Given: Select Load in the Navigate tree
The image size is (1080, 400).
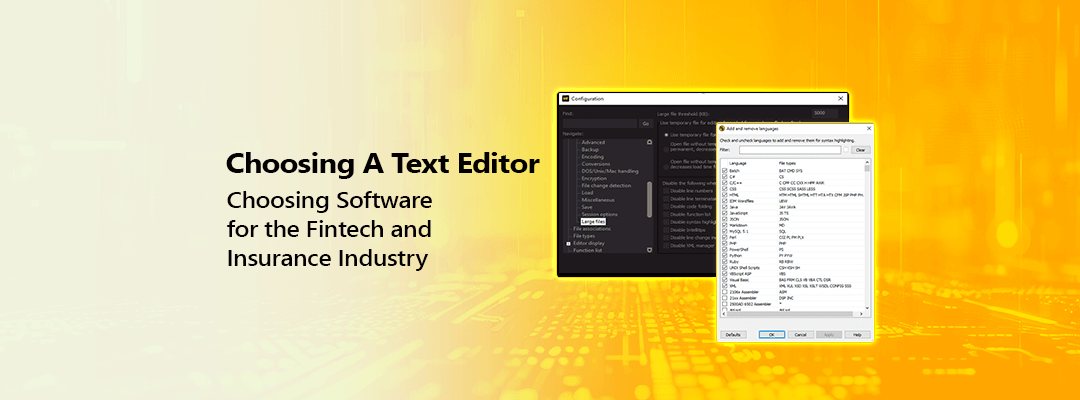Looking at the screenshot, I should click(x=588, y=193).
